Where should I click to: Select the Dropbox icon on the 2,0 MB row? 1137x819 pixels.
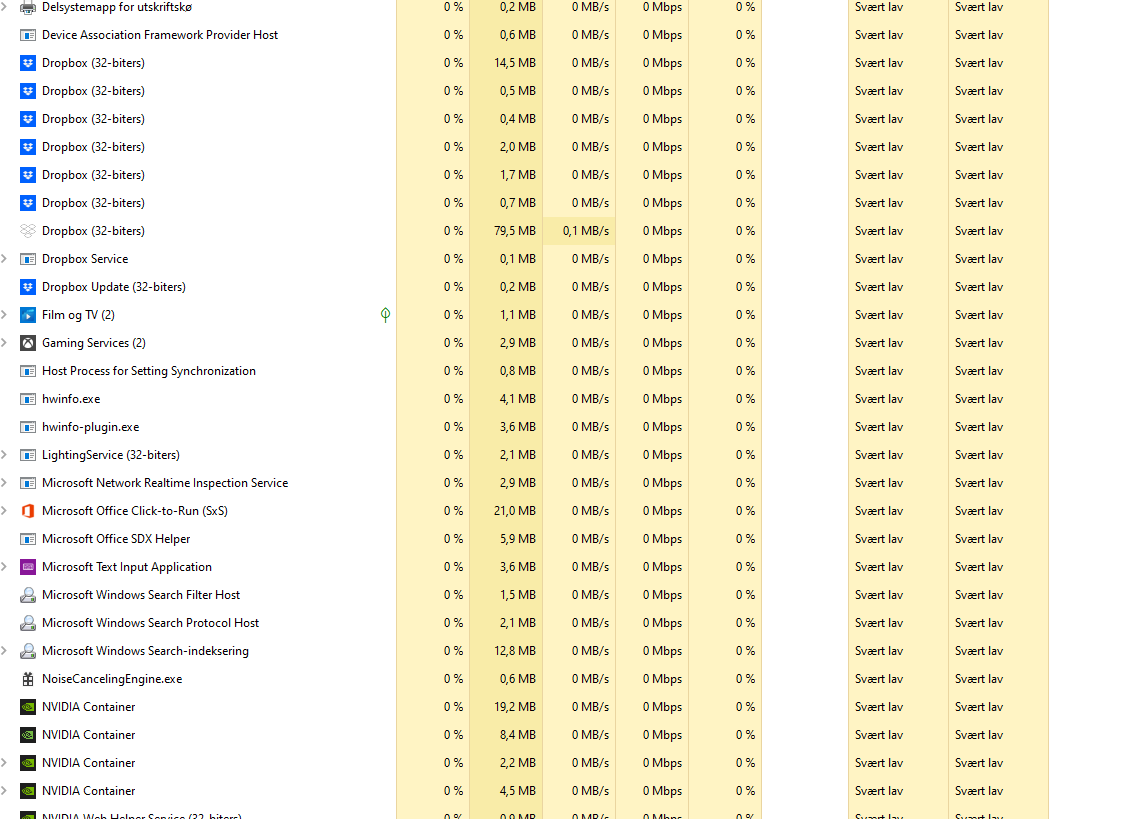(x=28, y=147)
